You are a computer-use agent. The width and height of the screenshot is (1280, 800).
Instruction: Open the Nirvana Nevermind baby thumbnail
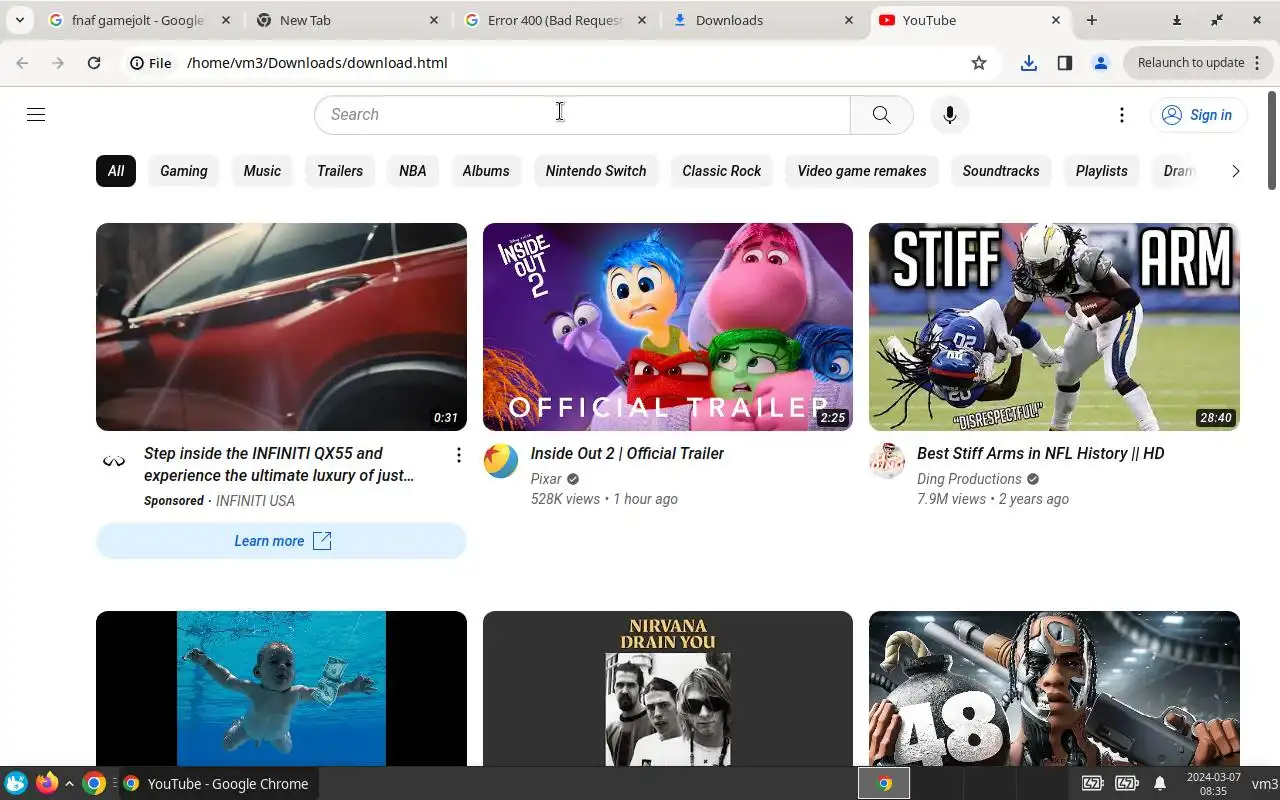(x=281, y=689)
